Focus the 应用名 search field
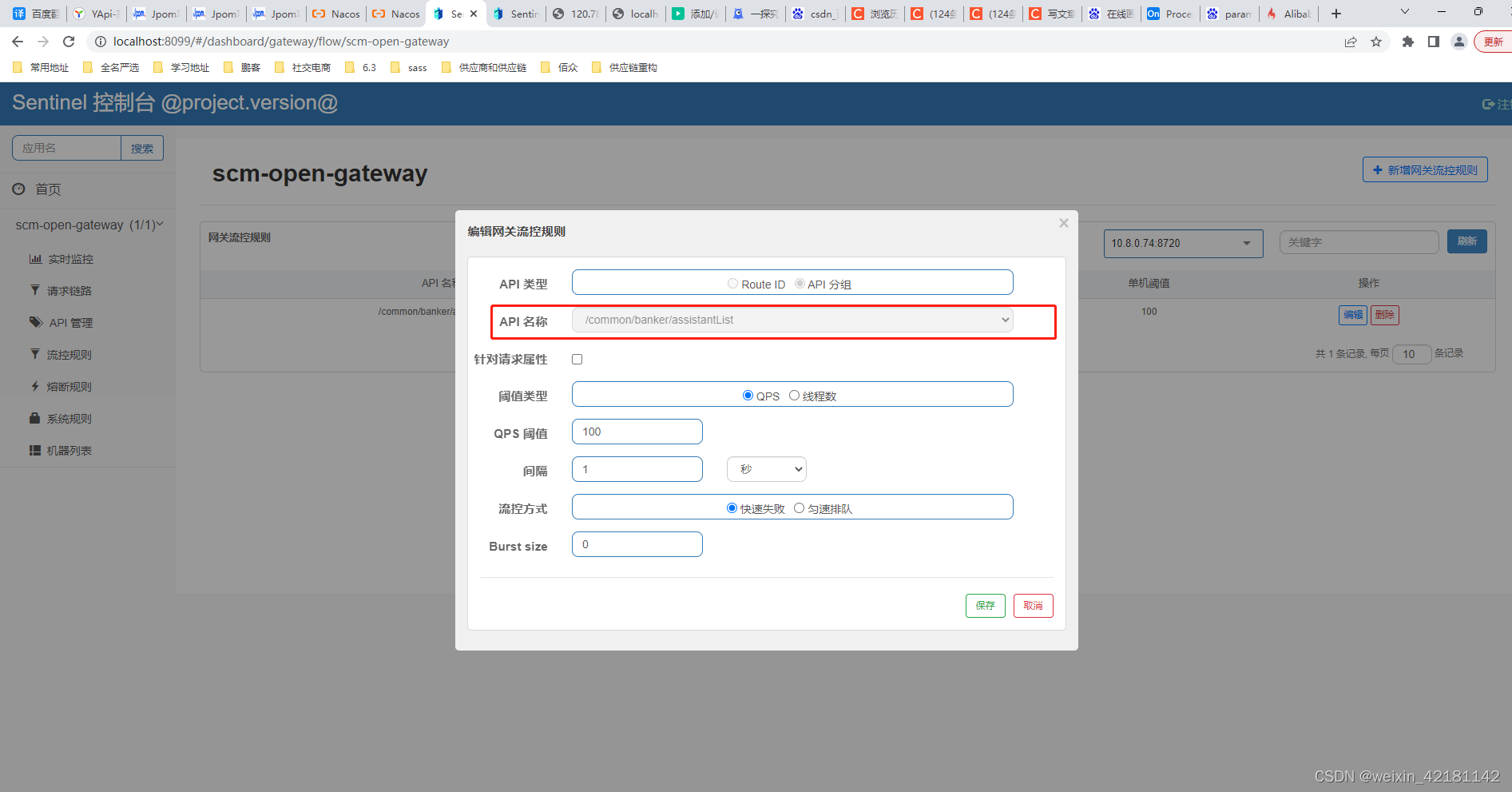The height and width of the screenshot is (792, 1512). pos(66,148)
